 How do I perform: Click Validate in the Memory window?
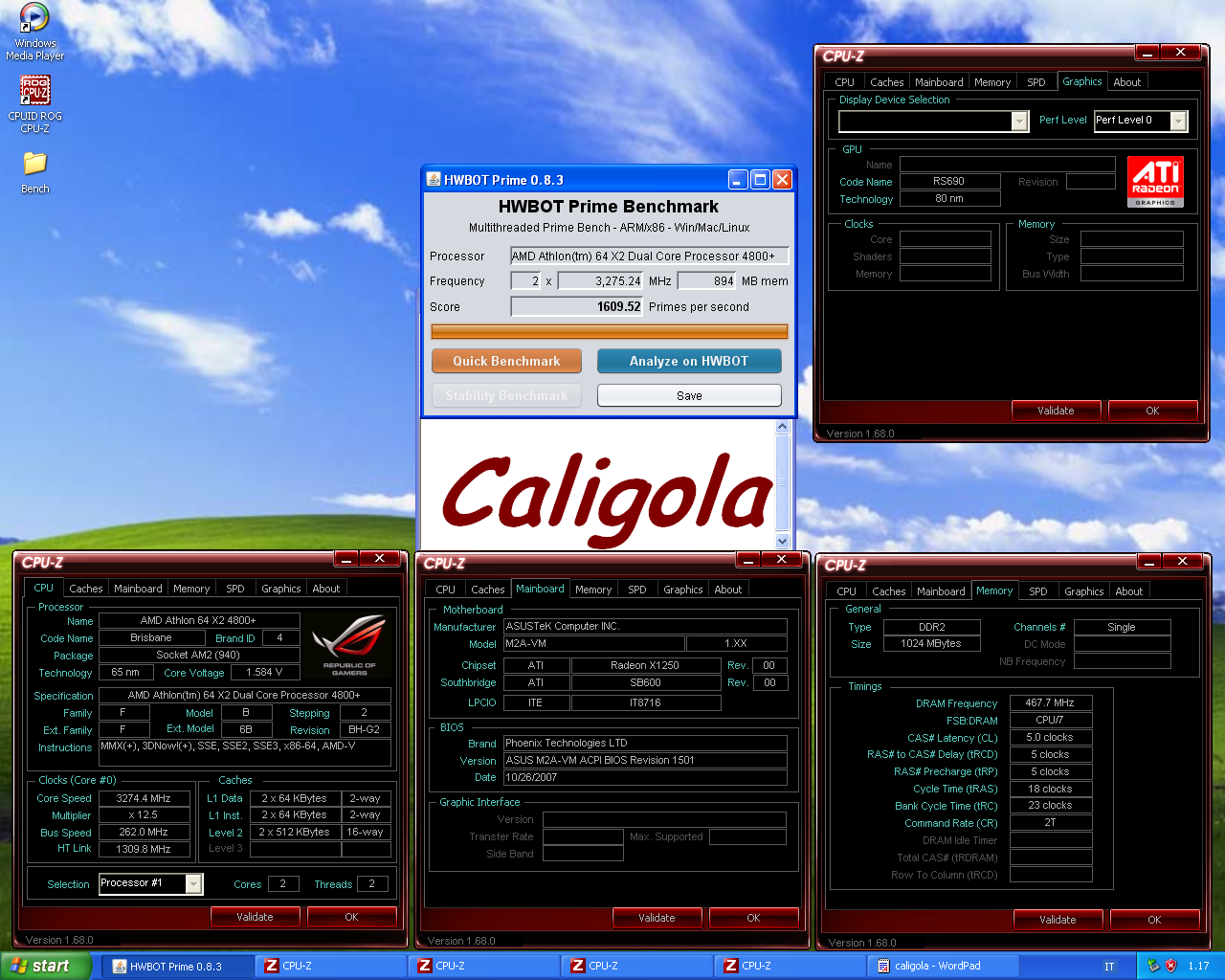(1058, 920)
